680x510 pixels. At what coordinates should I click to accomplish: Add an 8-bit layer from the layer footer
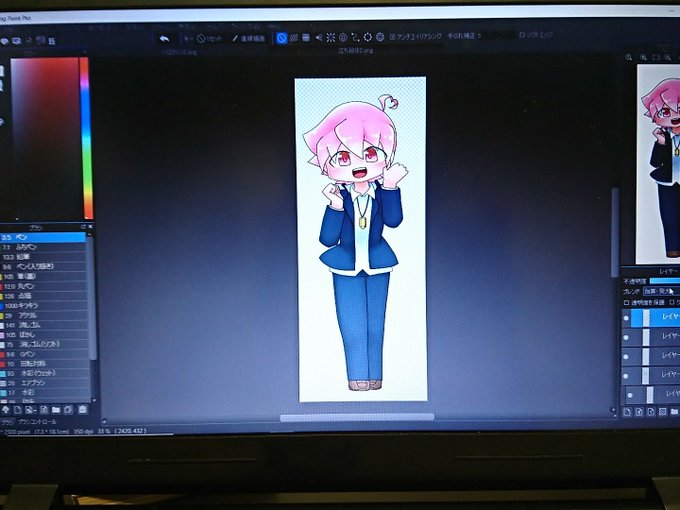click(639, 412)
